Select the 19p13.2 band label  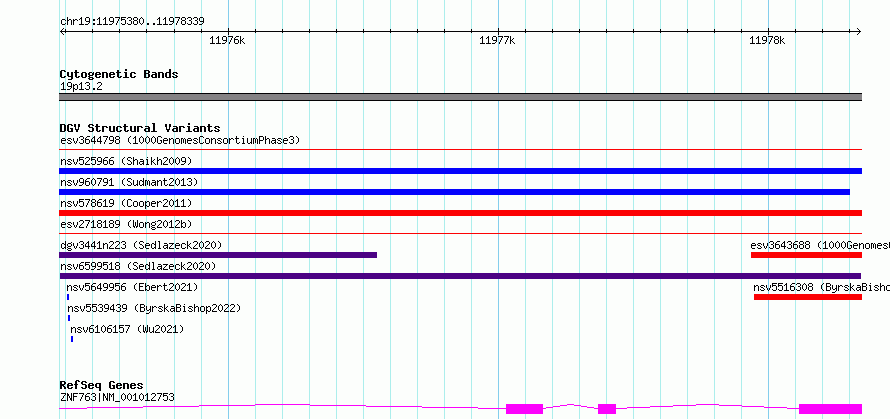[81, 87]
